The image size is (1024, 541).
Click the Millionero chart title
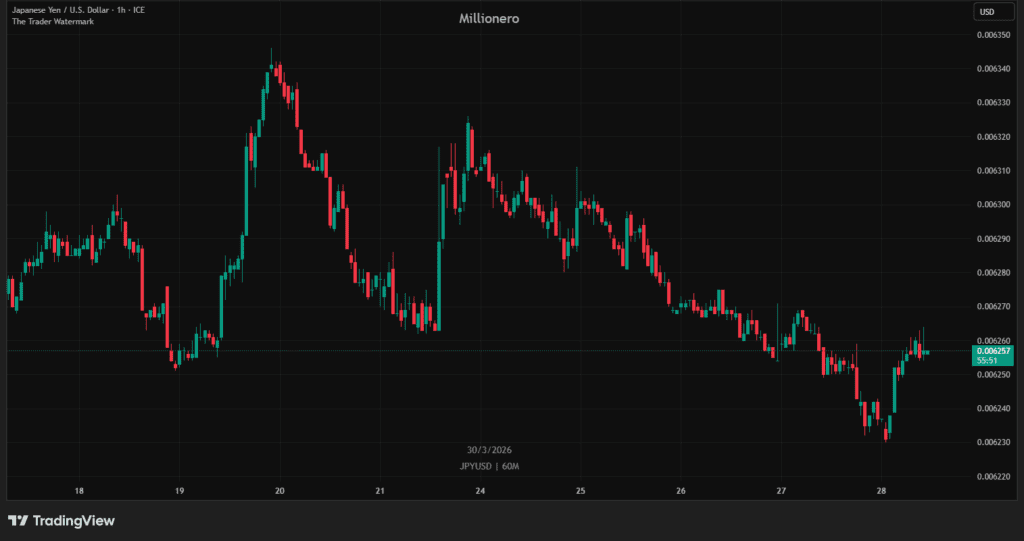click(x=488, y=18)
